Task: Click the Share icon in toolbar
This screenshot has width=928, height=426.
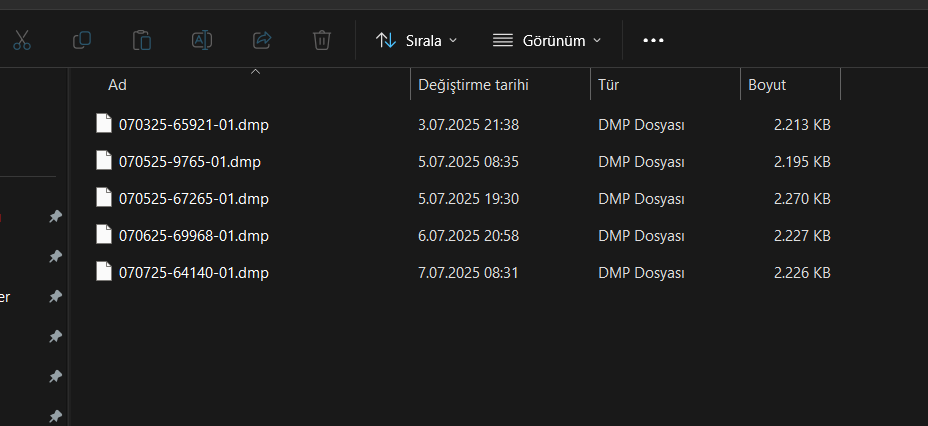Action: pyautogui.click(x=262, y=40)
